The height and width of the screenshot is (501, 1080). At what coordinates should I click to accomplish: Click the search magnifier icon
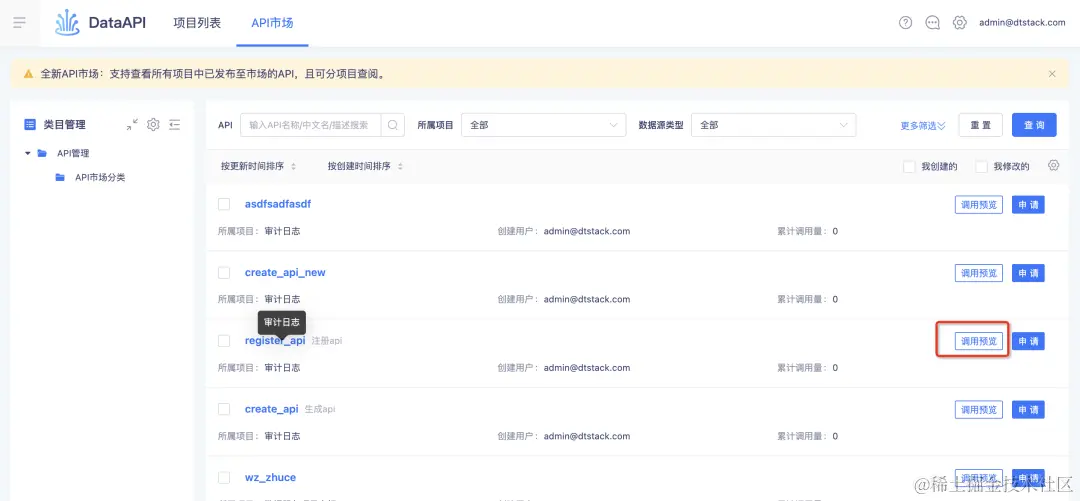[393, 125]
